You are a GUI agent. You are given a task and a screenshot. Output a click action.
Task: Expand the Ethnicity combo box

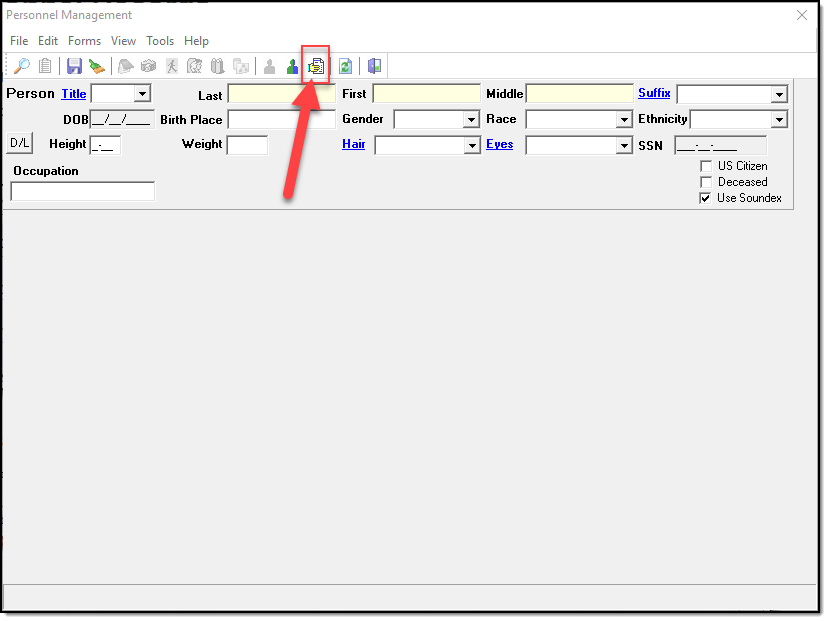click(779, 120)
